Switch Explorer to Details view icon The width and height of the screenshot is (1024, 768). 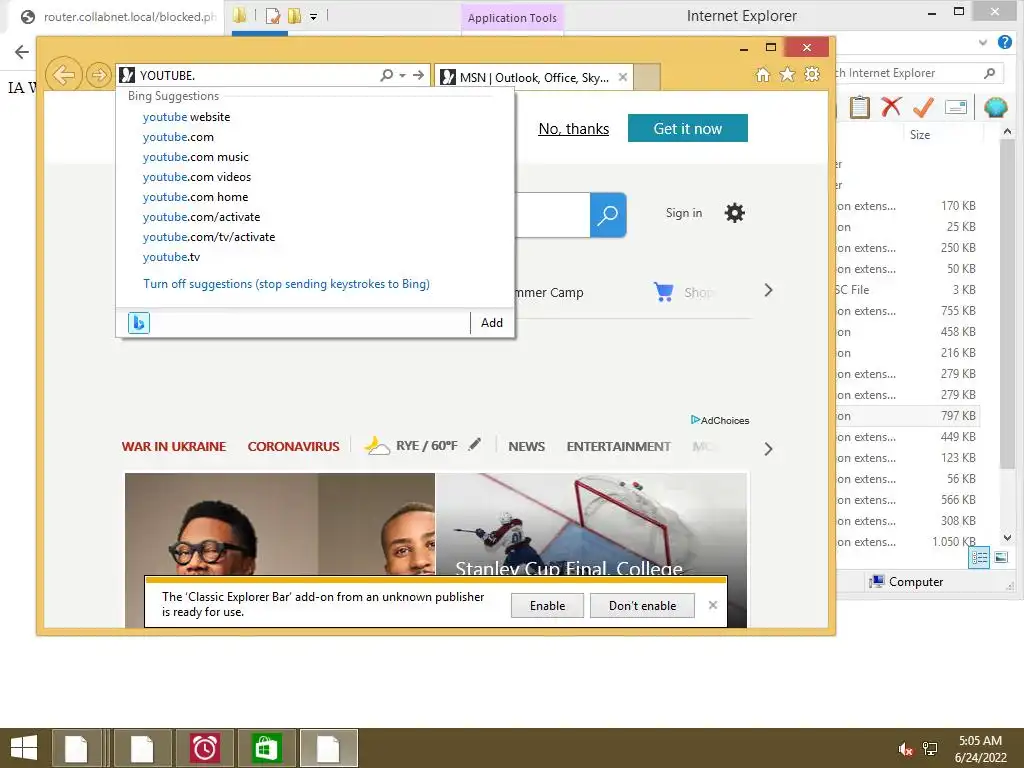[x=979, y=558]
